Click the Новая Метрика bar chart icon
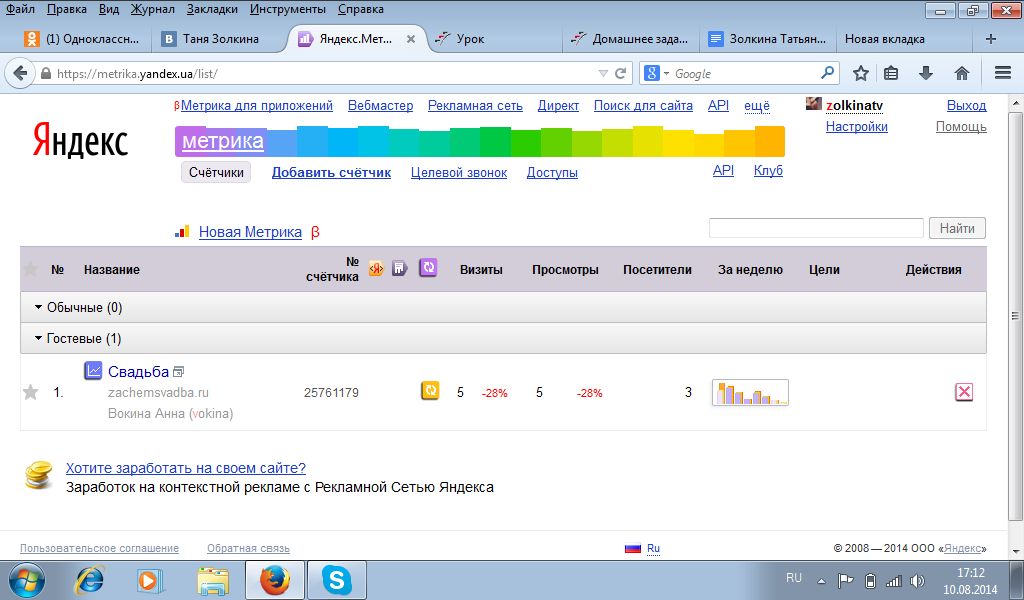Image resolution: width=1024 pixels, height=600 pixels. coord(182,232)
